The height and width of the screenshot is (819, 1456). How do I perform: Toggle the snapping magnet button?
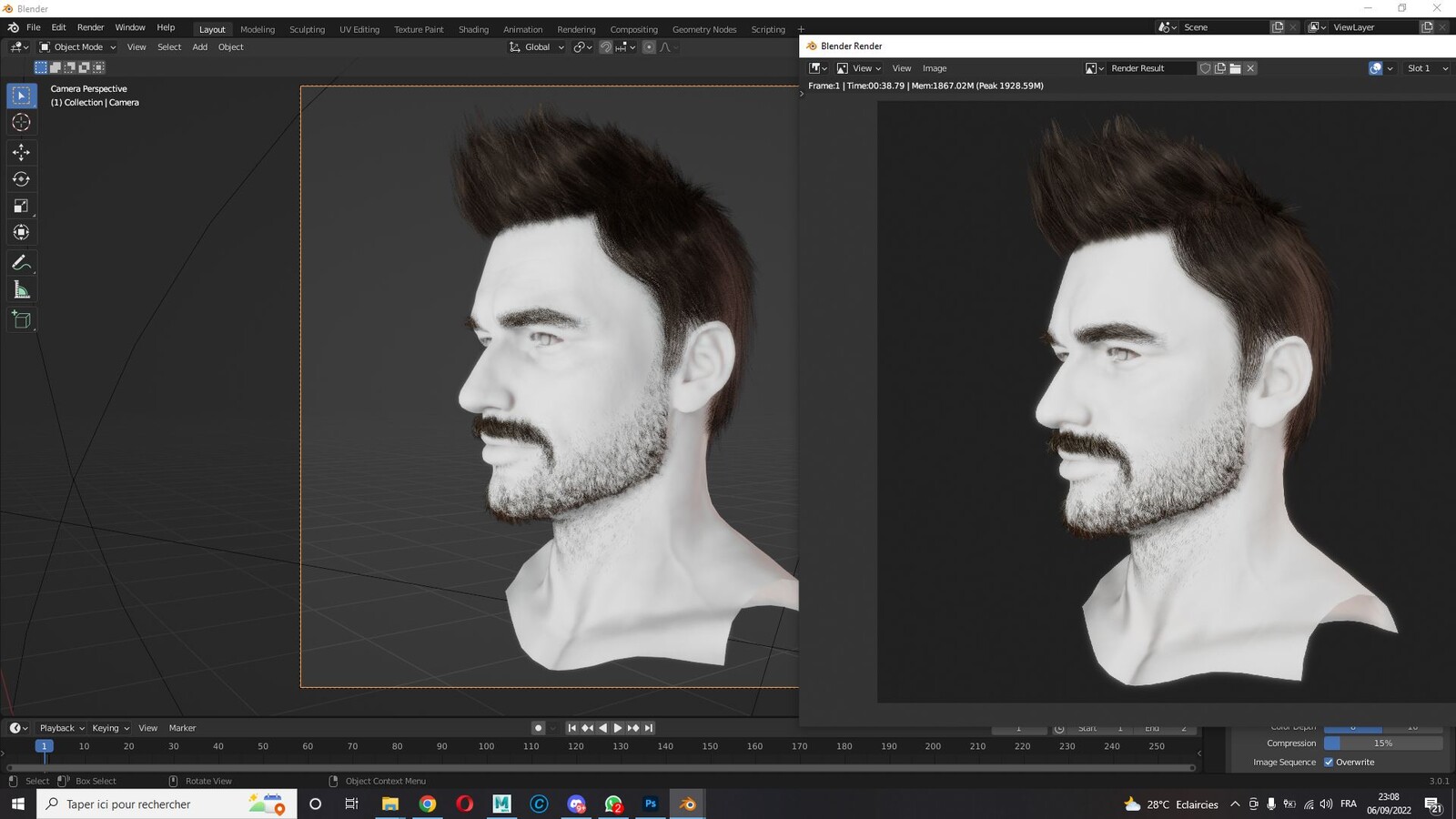(x=605, y=47)
